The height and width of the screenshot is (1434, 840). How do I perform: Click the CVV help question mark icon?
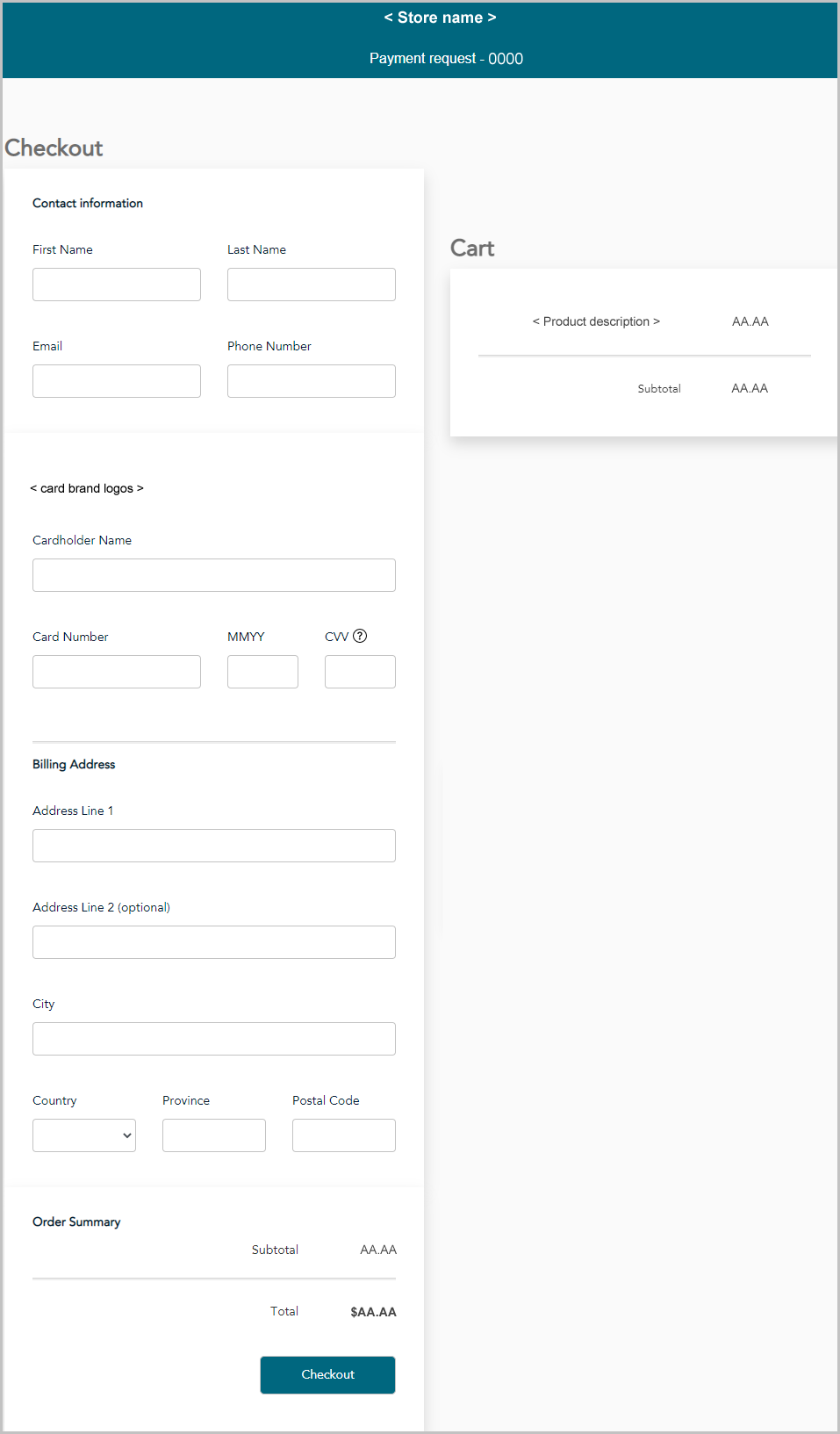click(360, 636)
